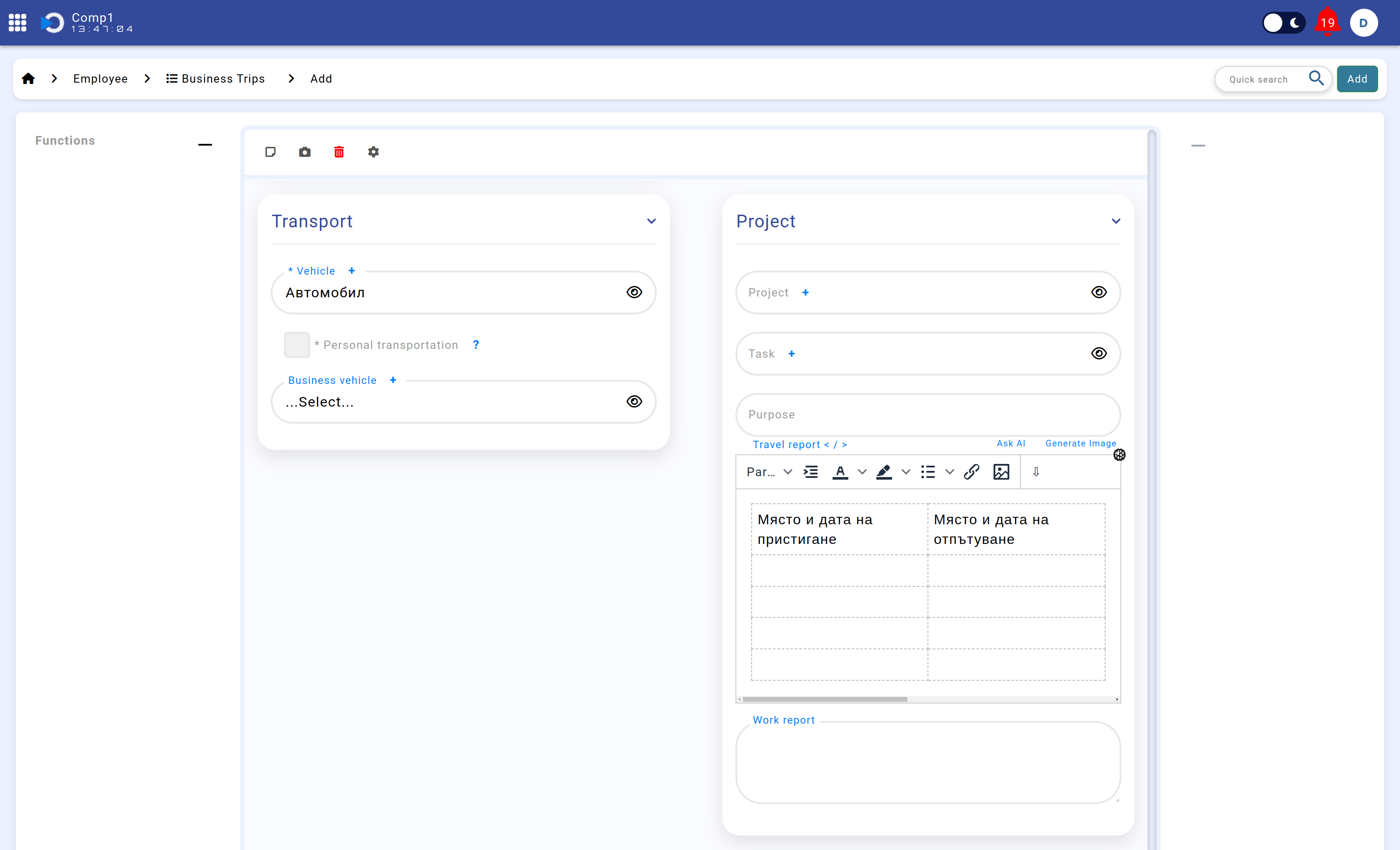Go to home via breadcrumb icon

[28, 78]
